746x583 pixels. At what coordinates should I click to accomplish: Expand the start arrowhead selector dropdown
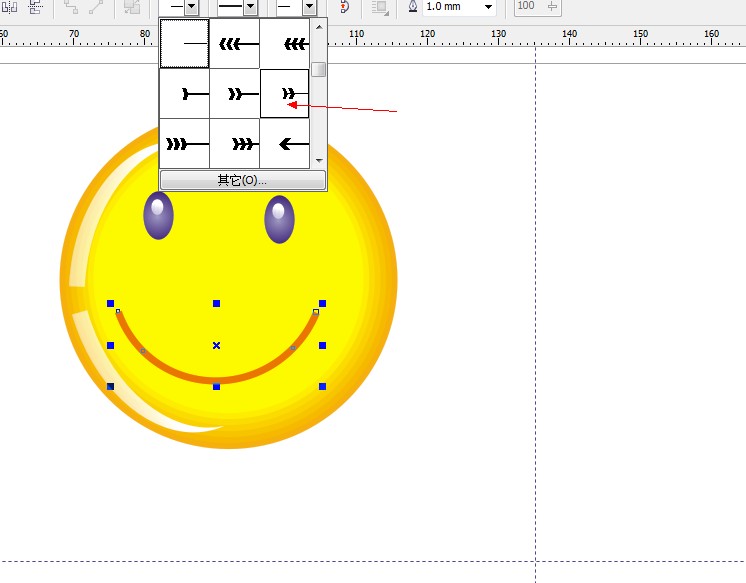191,7
